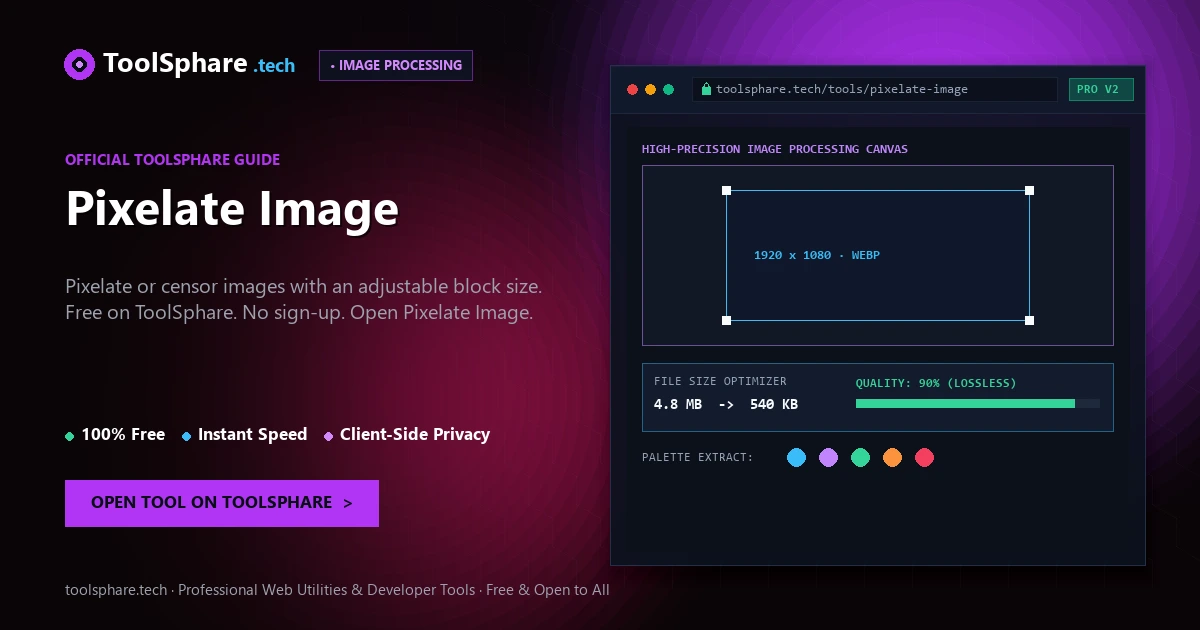
Task: Click the PRO V2 badge
Action: [1101, 89]
